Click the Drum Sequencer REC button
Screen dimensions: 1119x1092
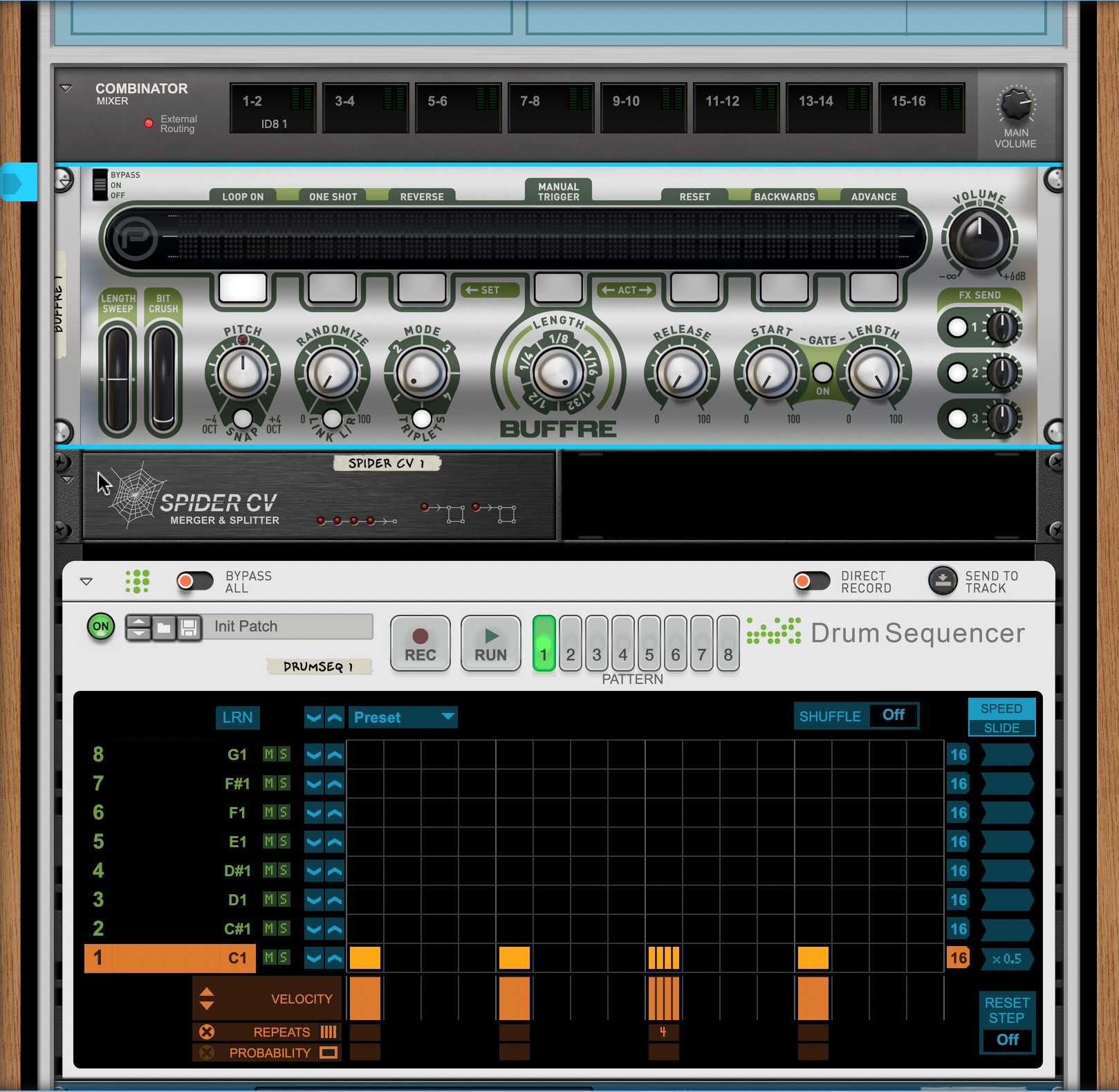[420, 644]
